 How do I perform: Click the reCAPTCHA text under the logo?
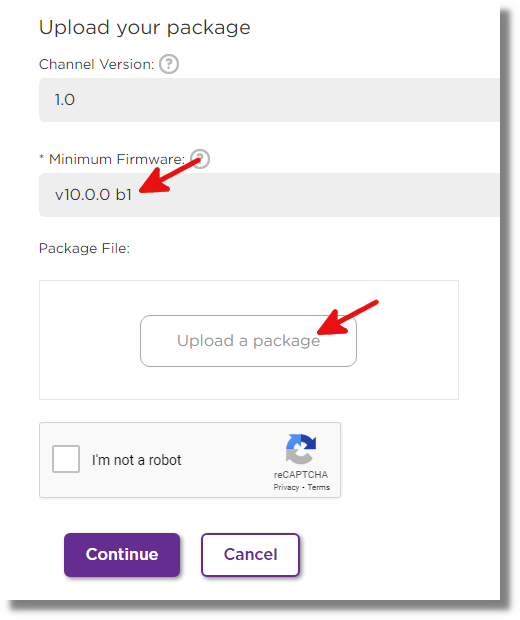301,474
